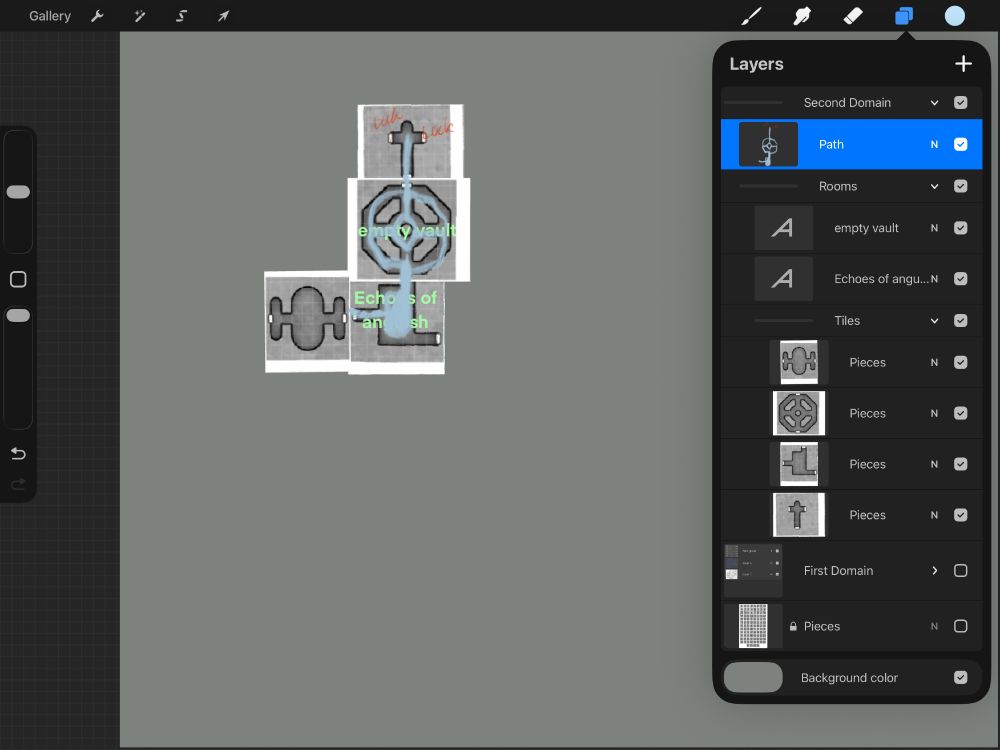1000x750 pixels.
Task: Select Pieces layer with octagon tile thumbnail
Action: tap(799, 413)
